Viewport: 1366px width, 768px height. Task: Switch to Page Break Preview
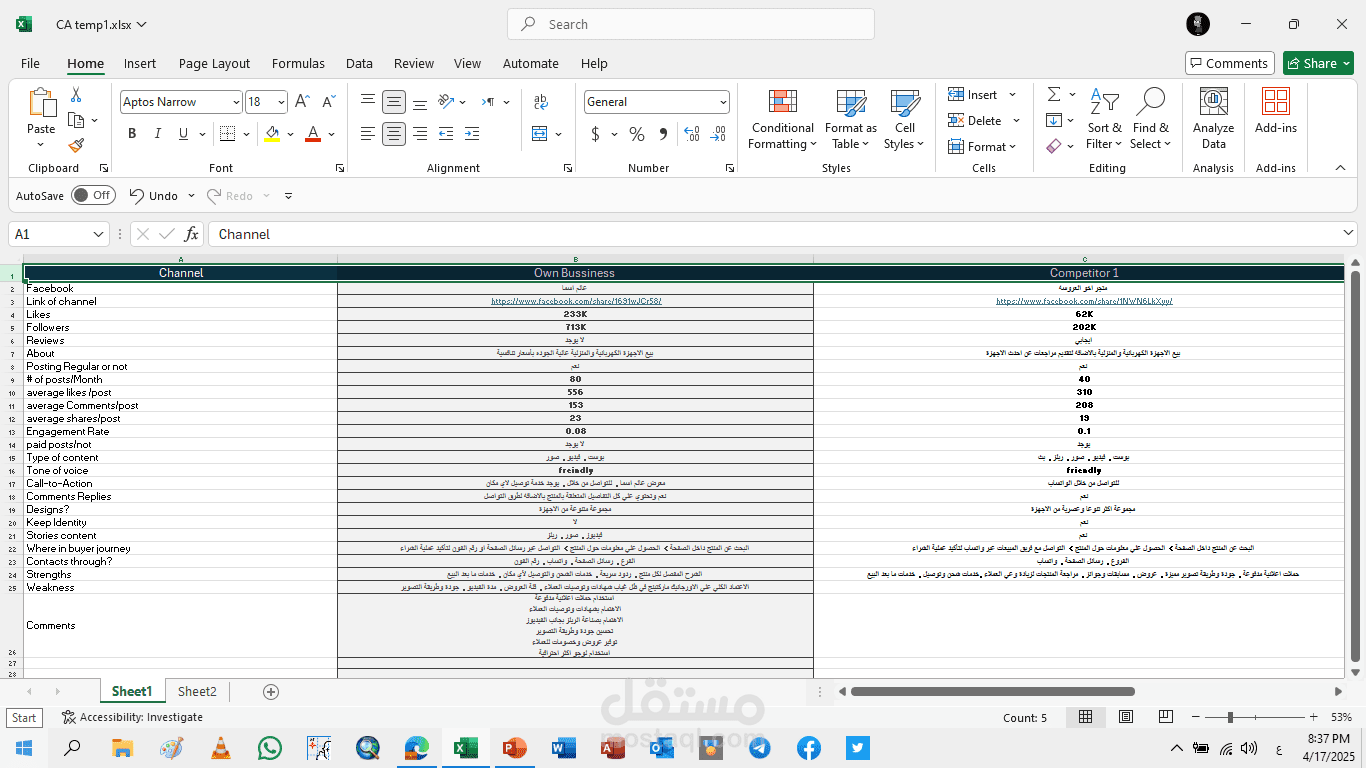click(x=1166, y=717)
